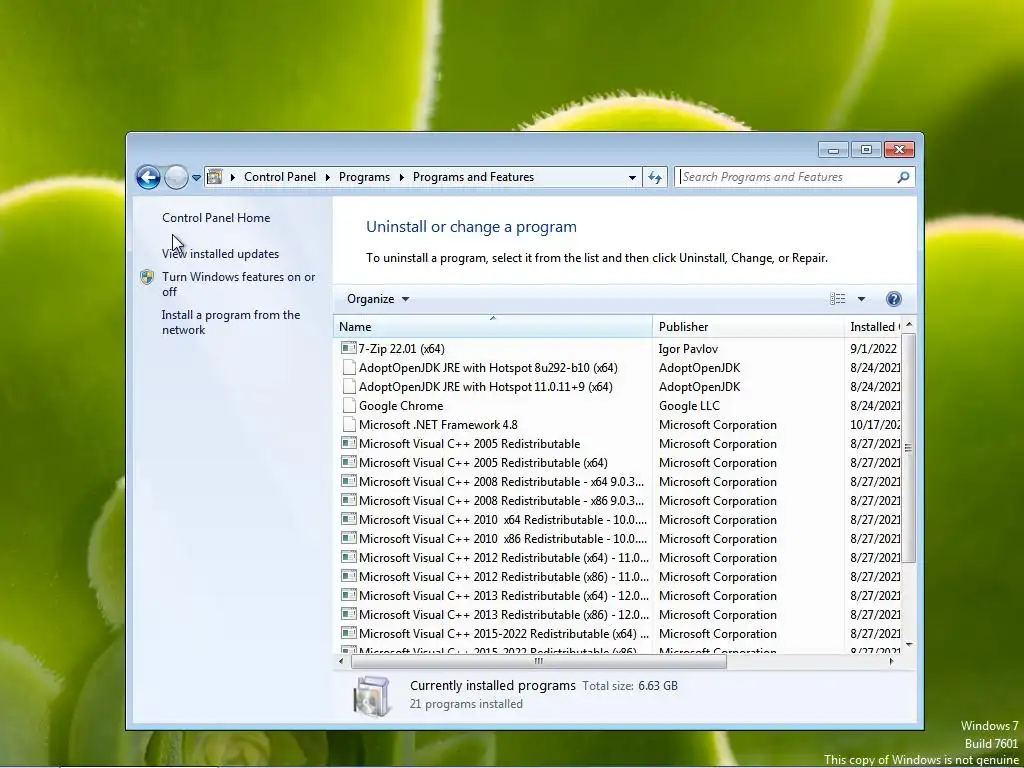Expand the arrow after Control Panel breadcrumb
Screen dimensions: 1024x768
(327, 178)
